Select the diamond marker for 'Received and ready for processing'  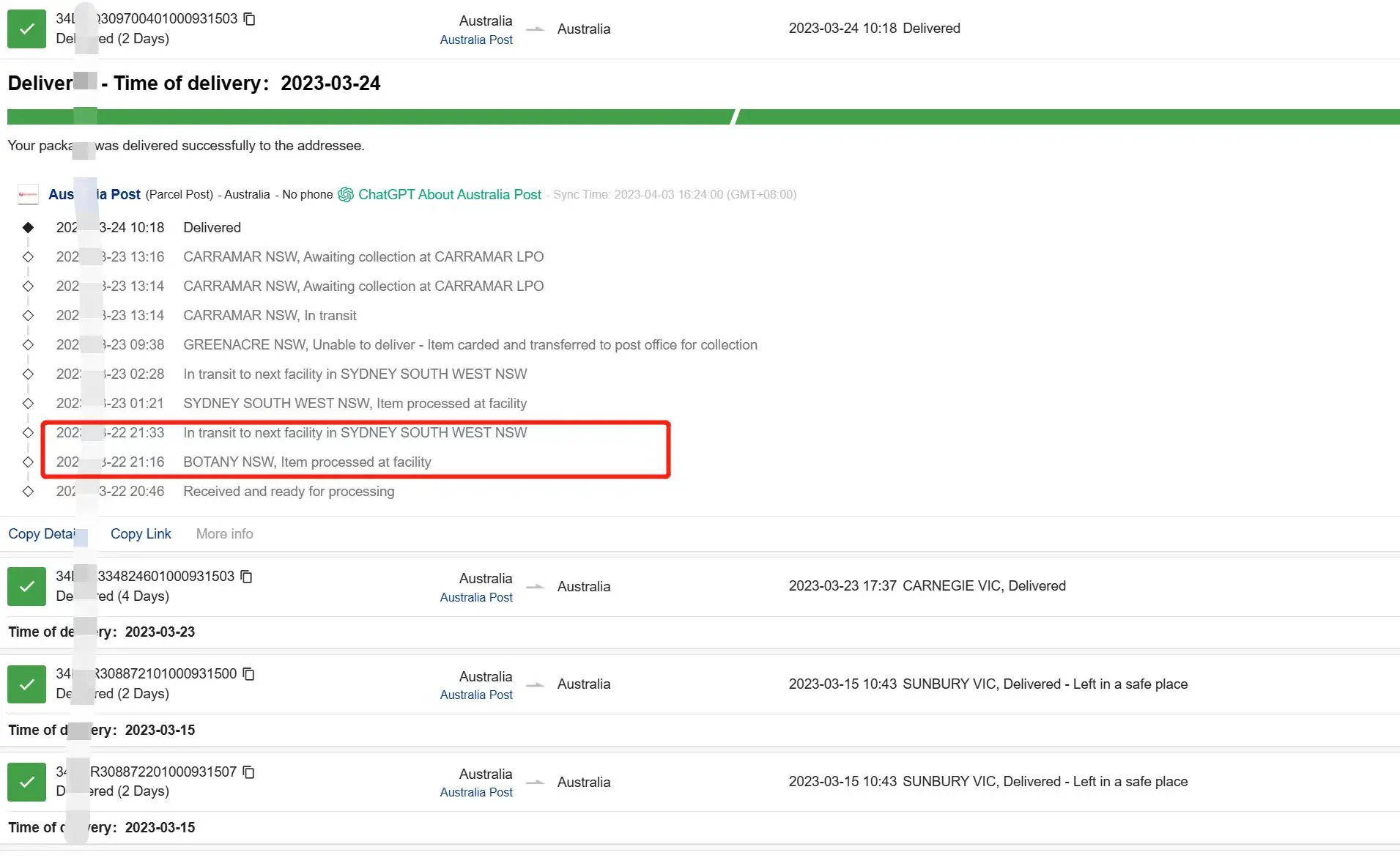tap(28, 491)
